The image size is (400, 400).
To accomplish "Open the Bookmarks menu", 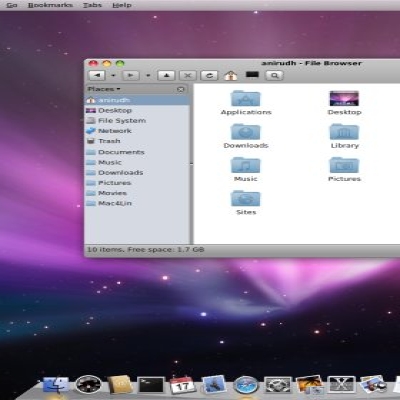I will [50, 5].
